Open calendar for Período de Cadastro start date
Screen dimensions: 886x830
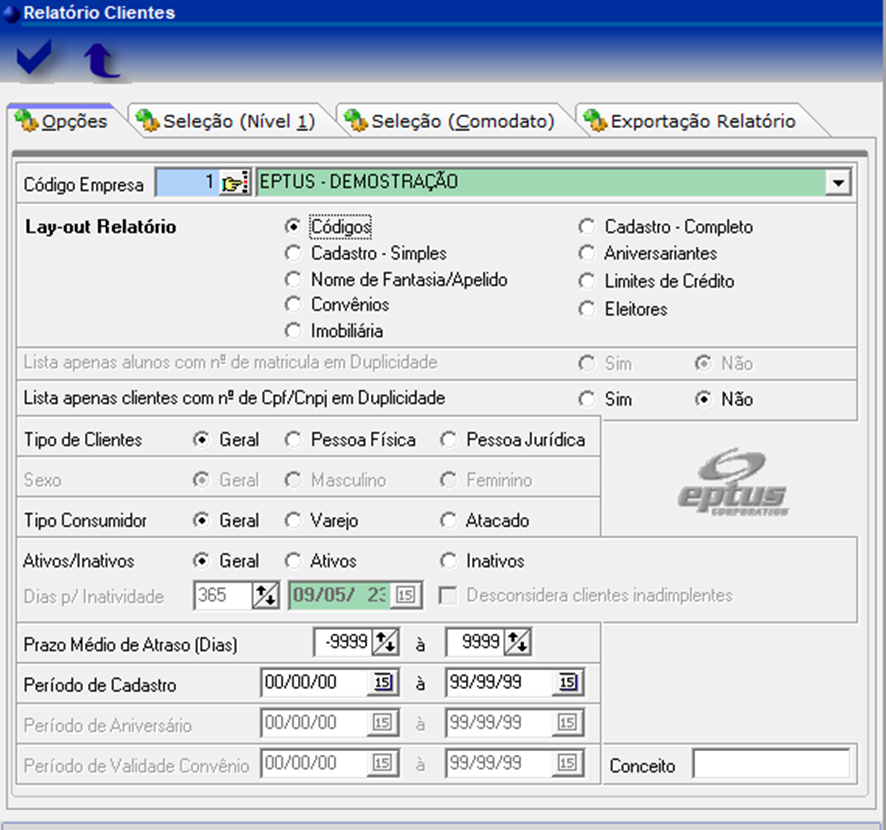(x=382, y=683)
